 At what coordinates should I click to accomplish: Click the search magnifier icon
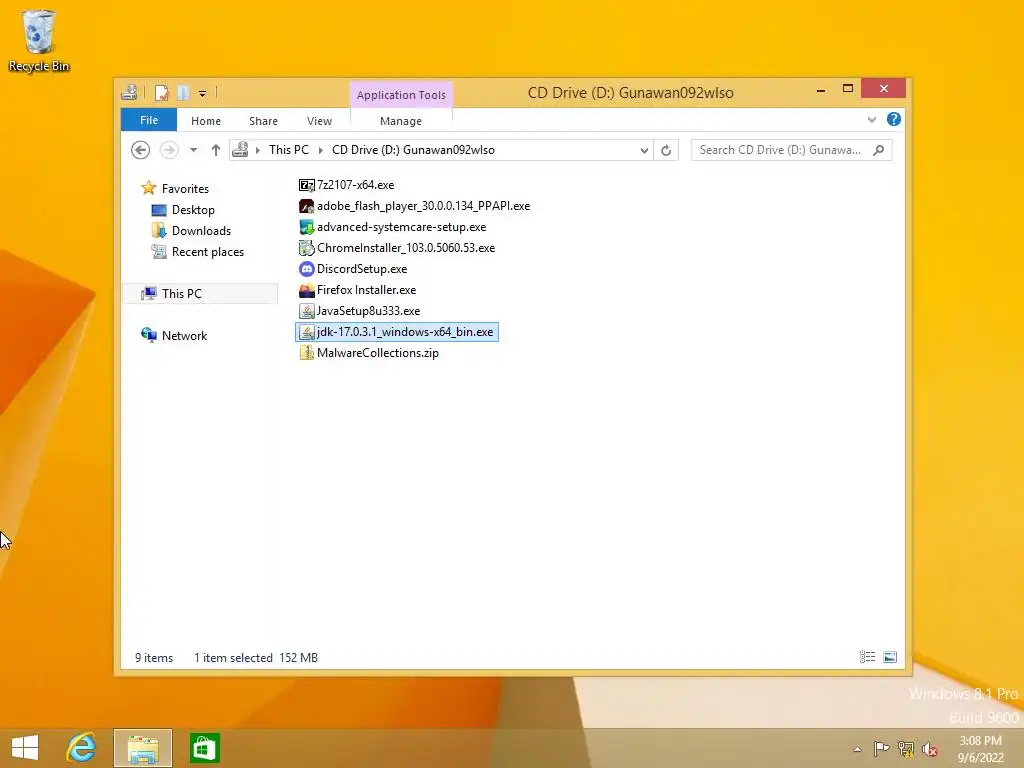tap(879, 150)
